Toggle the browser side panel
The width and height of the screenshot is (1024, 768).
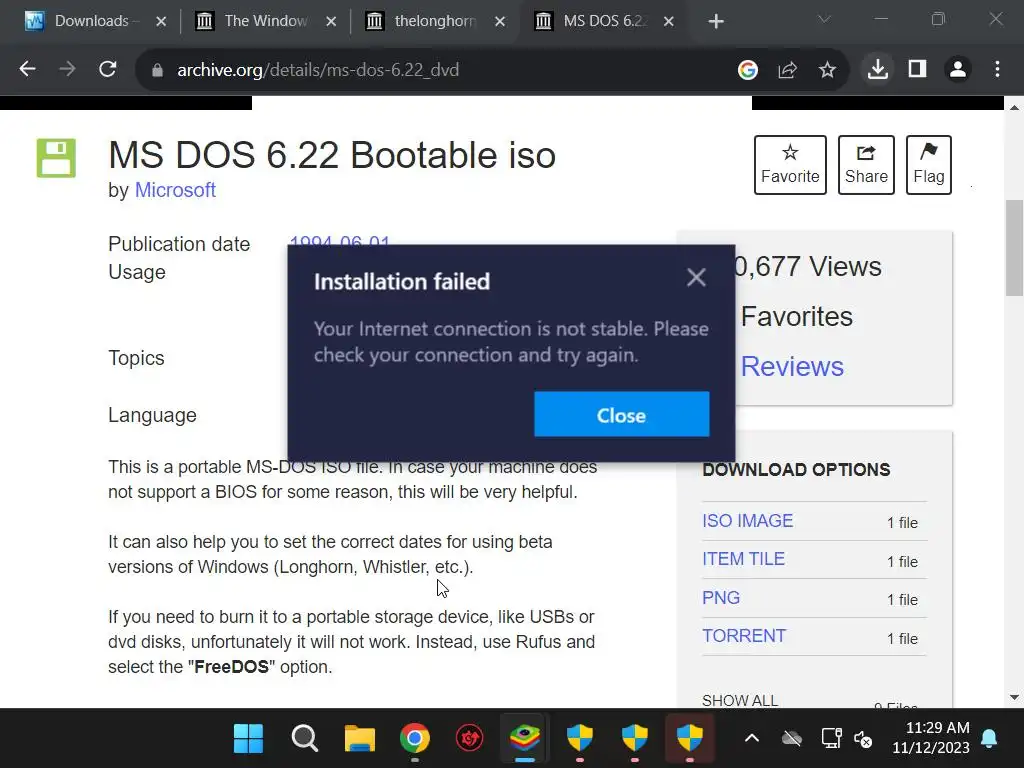(x=918, y=69)
